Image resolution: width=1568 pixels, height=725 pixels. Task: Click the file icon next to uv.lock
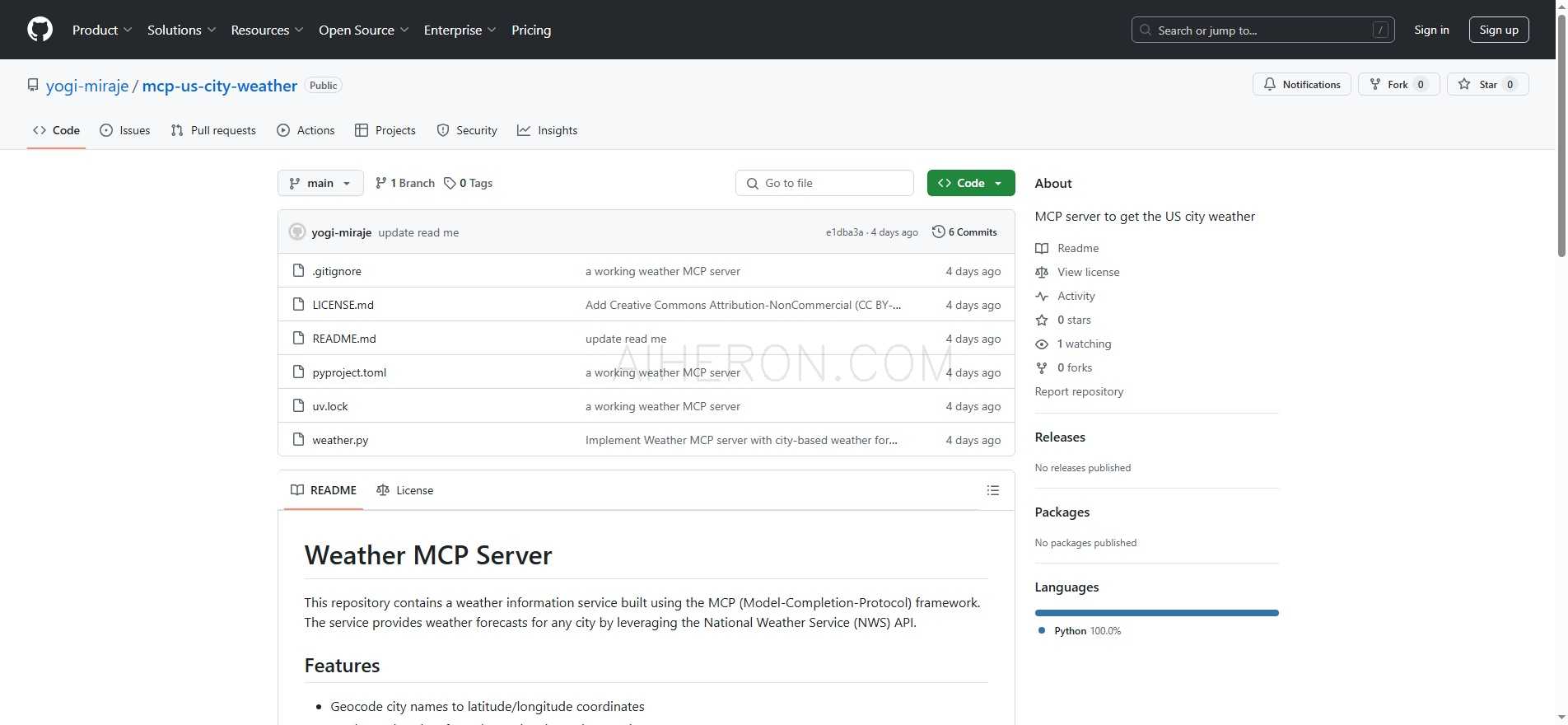pyautogui.click(x=298, y=406)
